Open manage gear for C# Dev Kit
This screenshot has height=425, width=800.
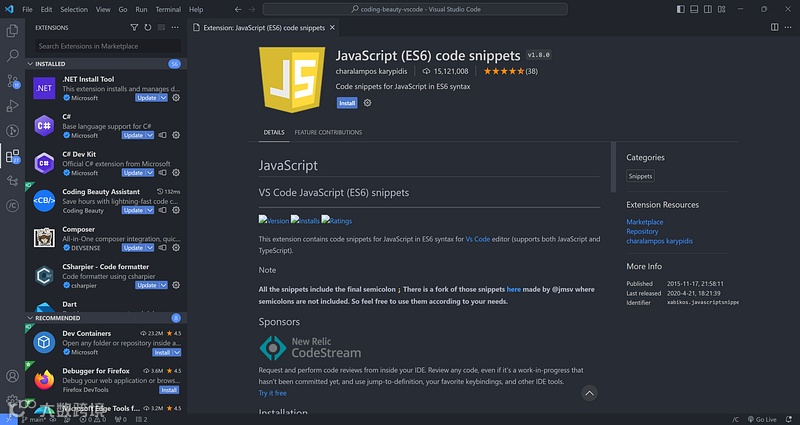pos(176,172)
